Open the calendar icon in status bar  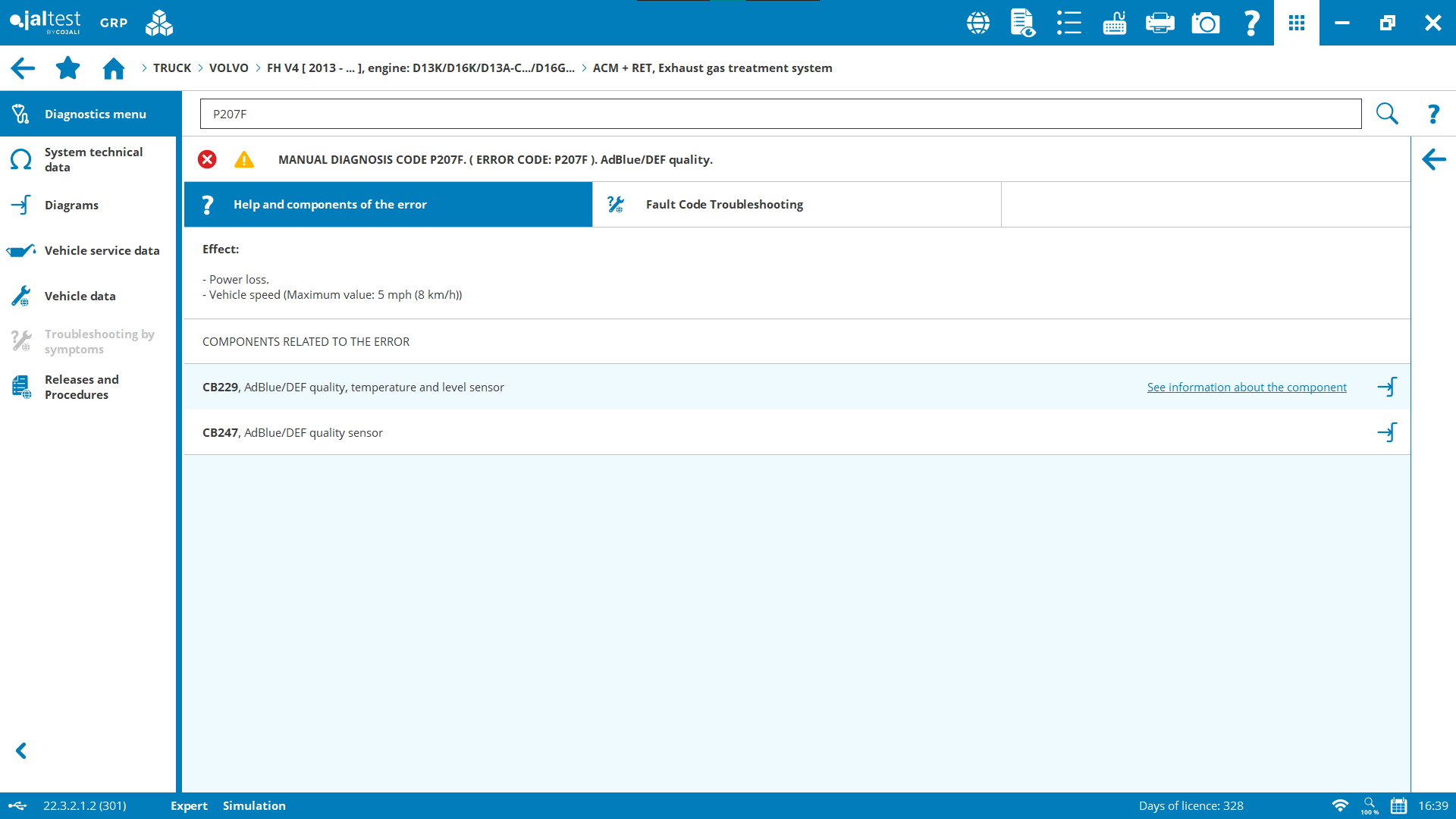(1398, 805)
